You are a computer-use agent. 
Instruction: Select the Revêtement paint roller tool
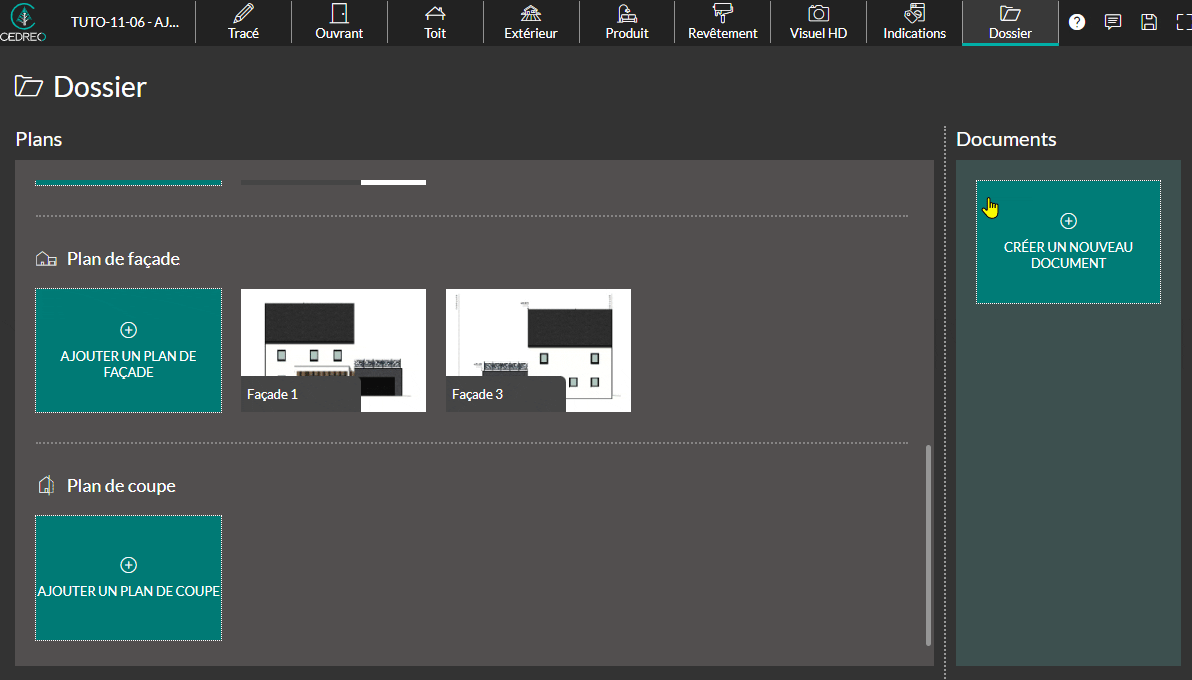723,22
